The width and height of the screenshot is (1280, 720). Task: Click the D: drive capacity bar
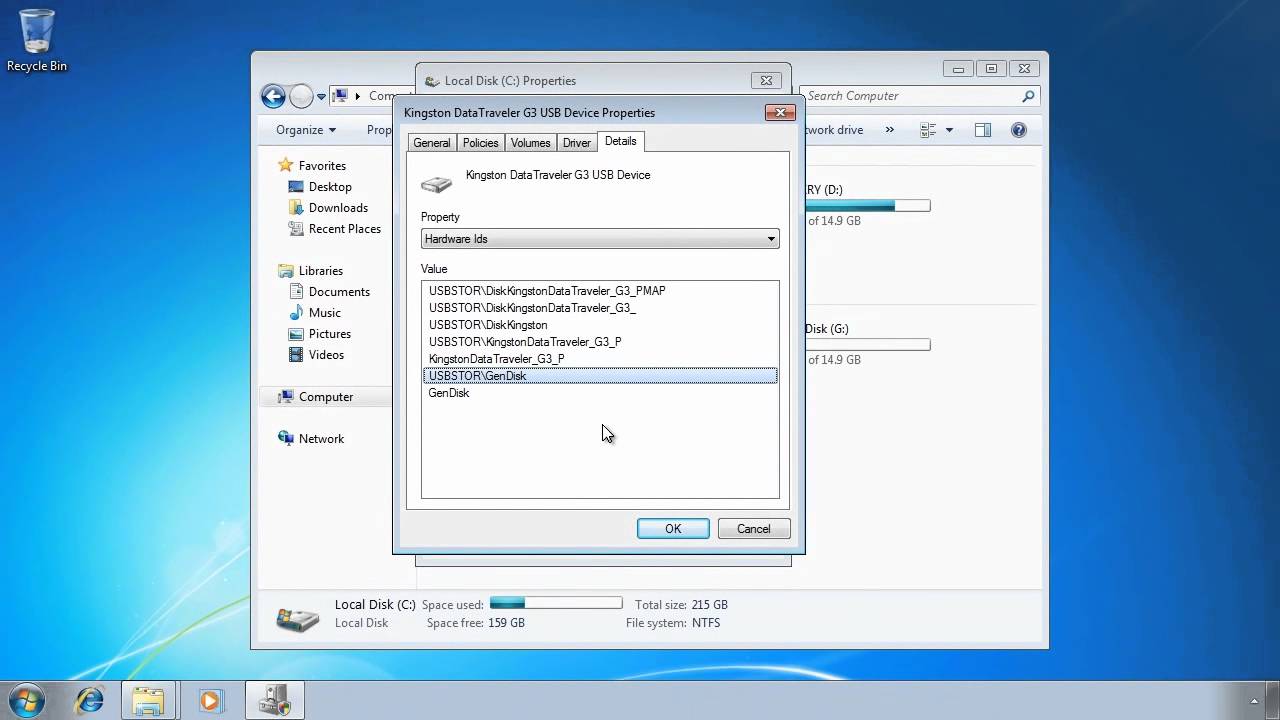(x=869, y=206)
